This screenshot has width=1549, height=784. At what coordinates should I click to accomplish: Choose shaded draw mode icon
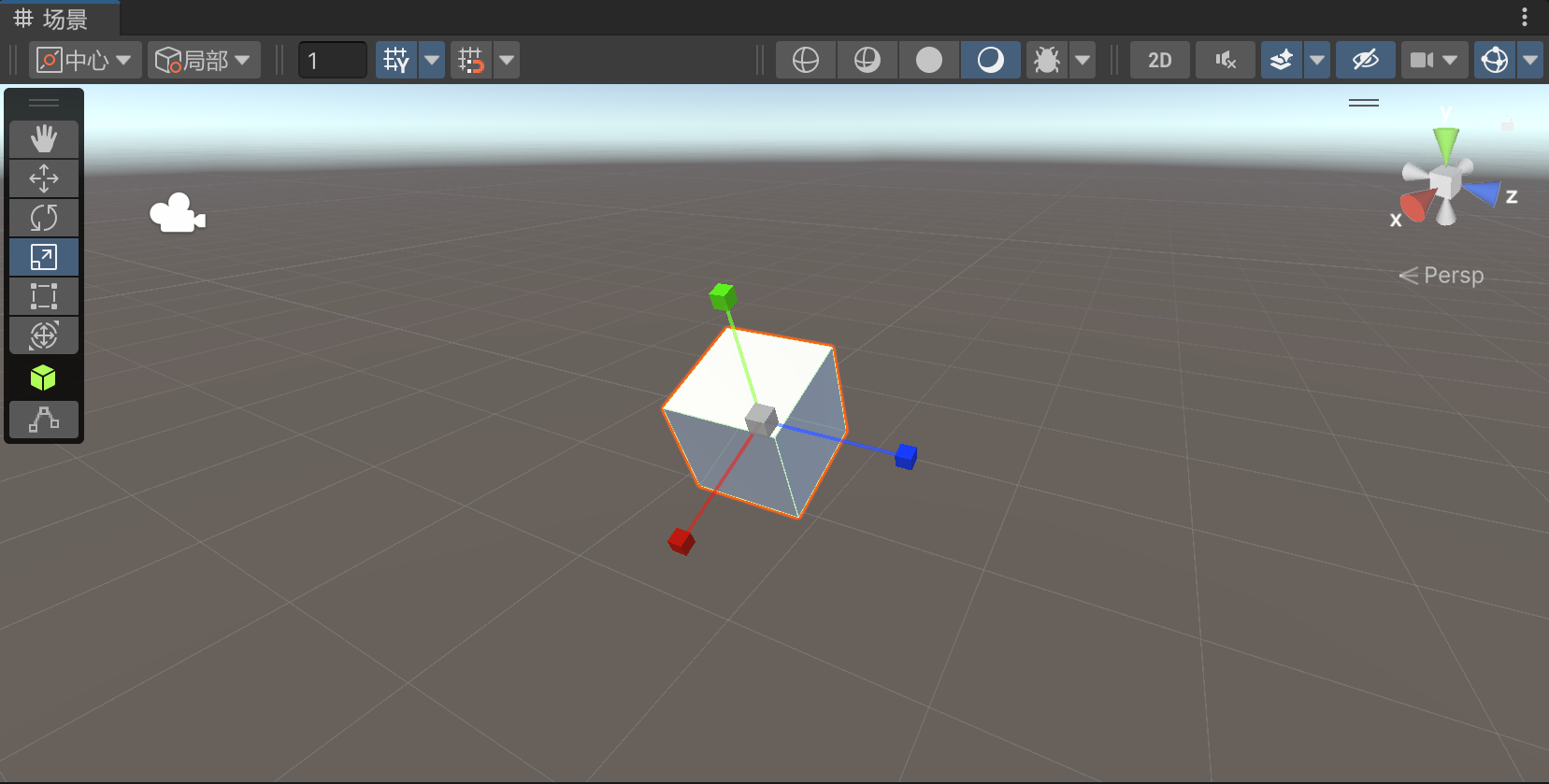tap(991, 60)
